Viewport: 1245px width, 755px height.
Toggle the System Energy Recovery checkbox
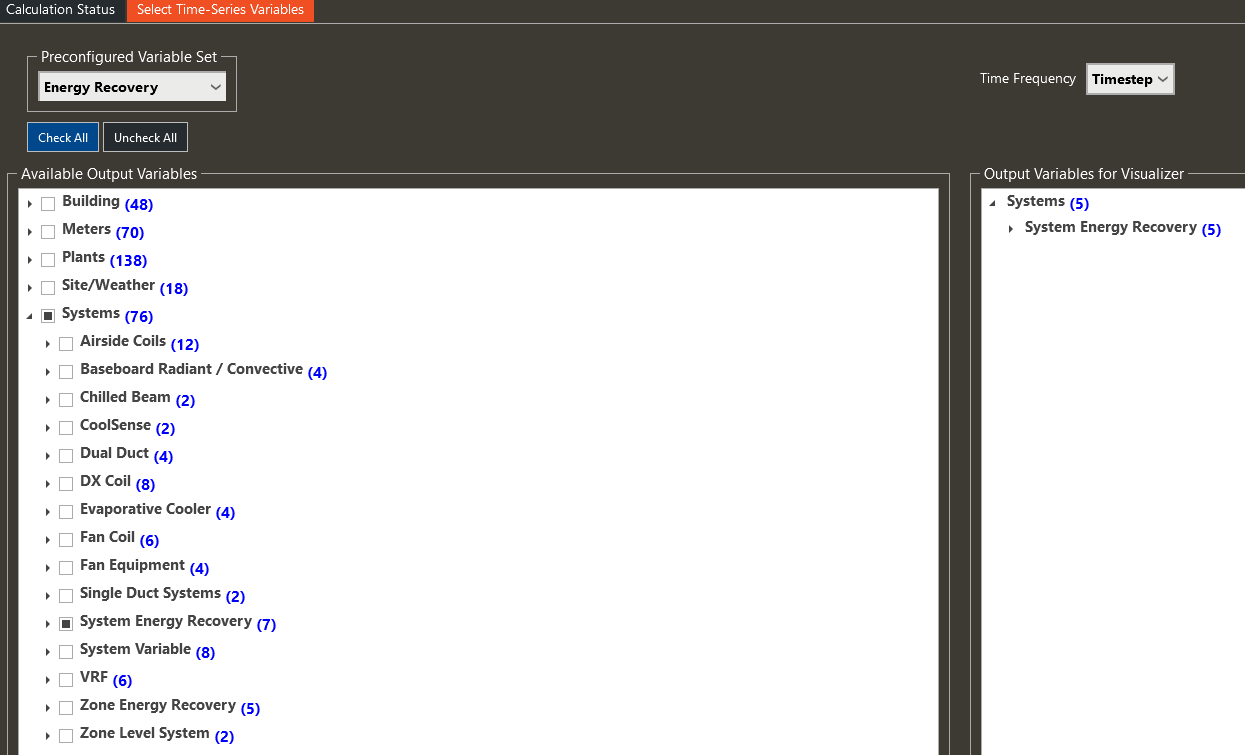click(66, 624)
